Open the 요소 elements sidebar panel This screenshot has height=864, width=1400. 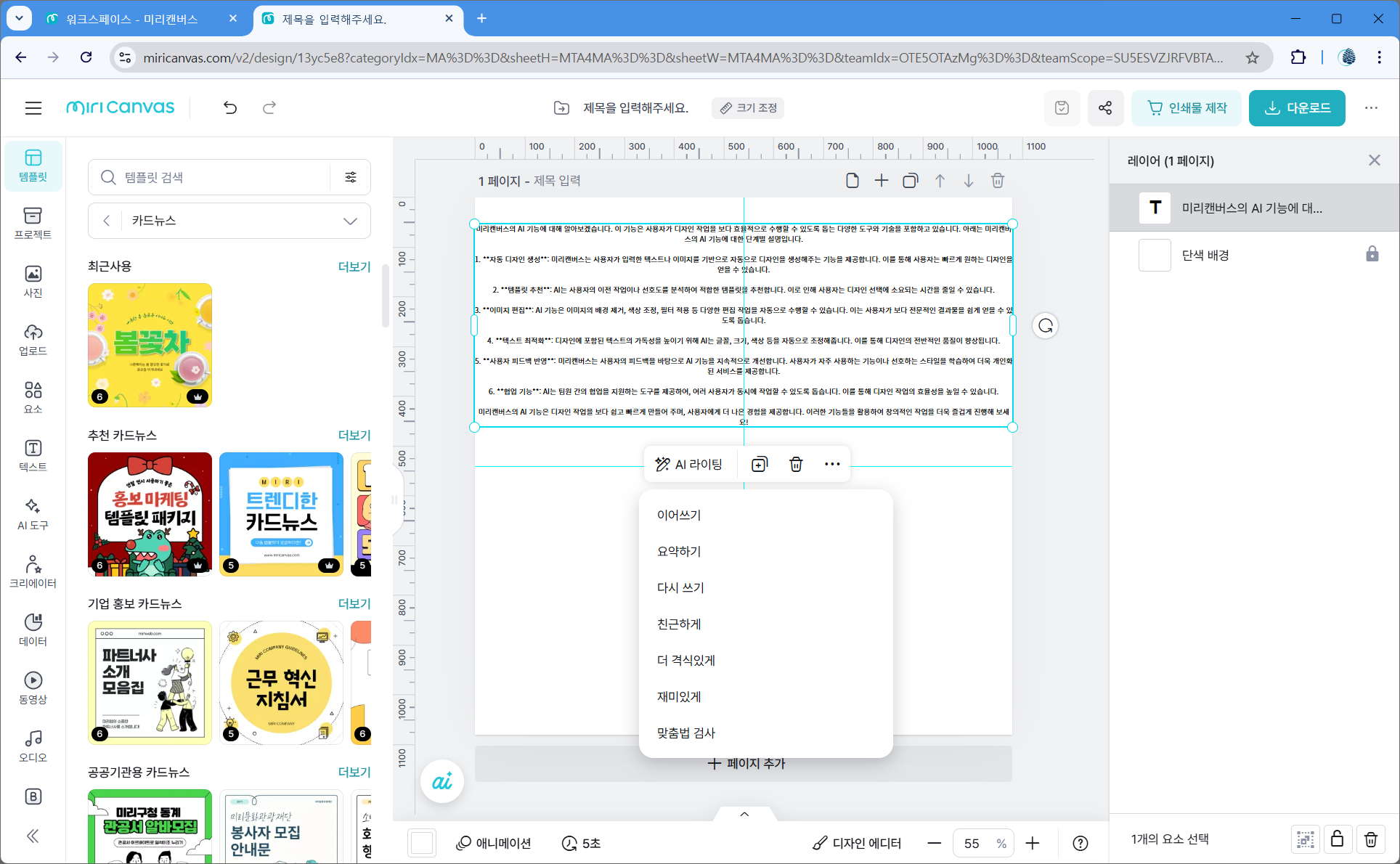pyautogui.click(x=33, y=397)
